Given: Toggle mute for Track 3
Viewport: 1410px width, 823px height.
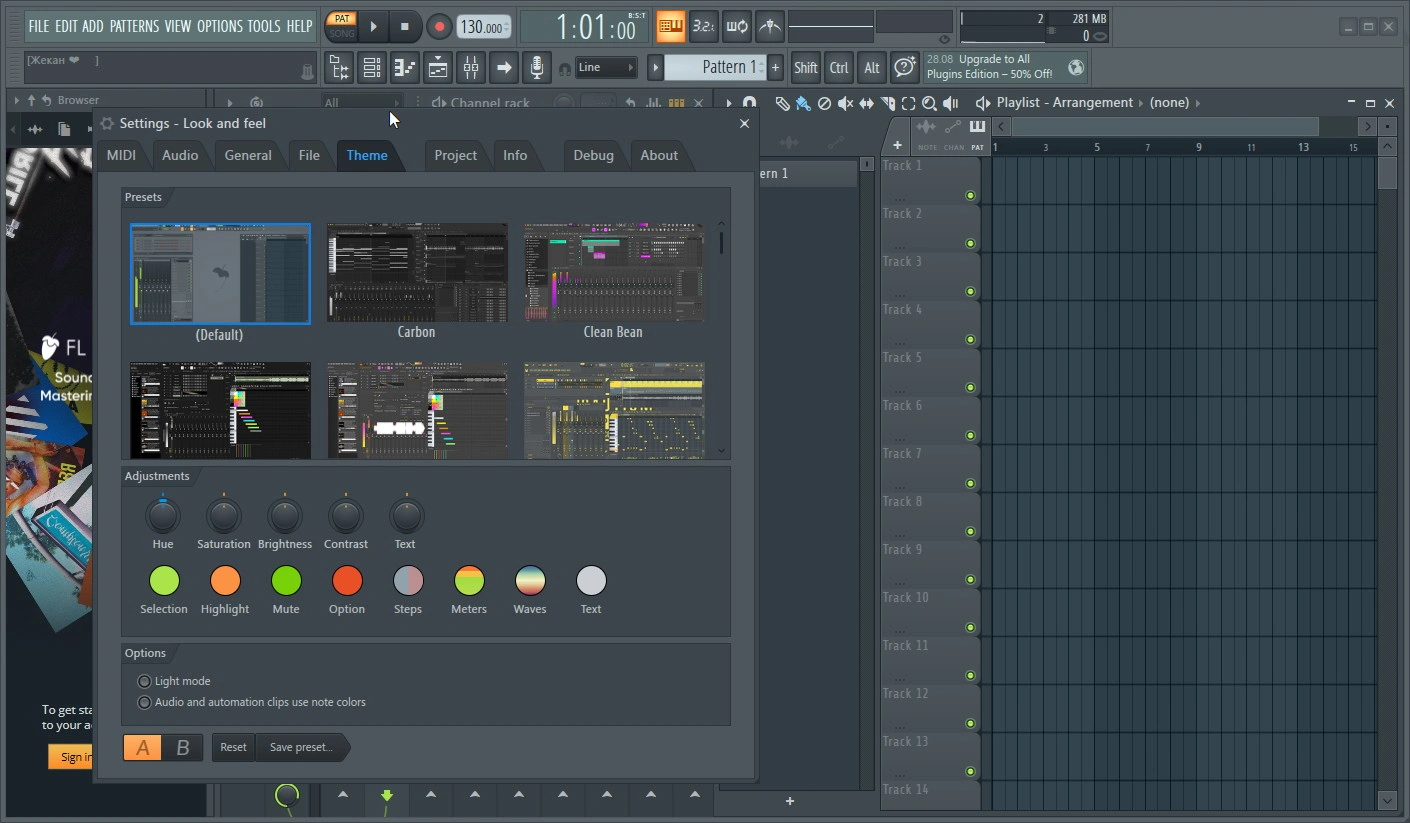Looking at the screenshot, I should click(970, 291).
